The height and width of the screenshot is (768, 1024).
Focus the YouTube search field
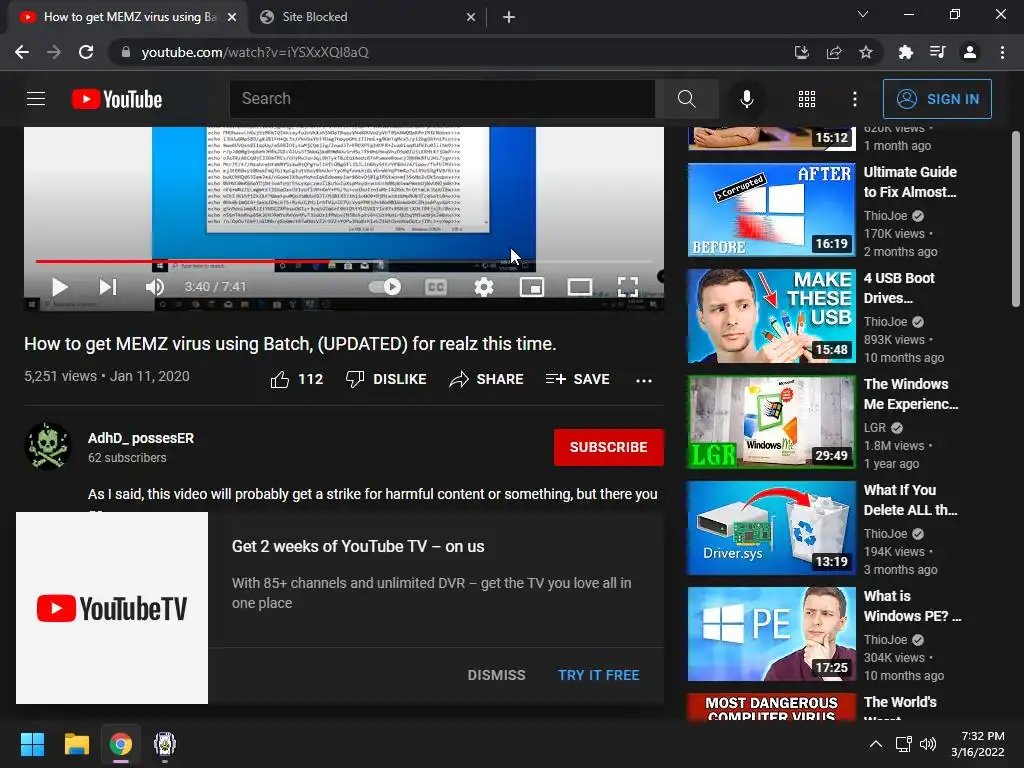tap(442, 99)
